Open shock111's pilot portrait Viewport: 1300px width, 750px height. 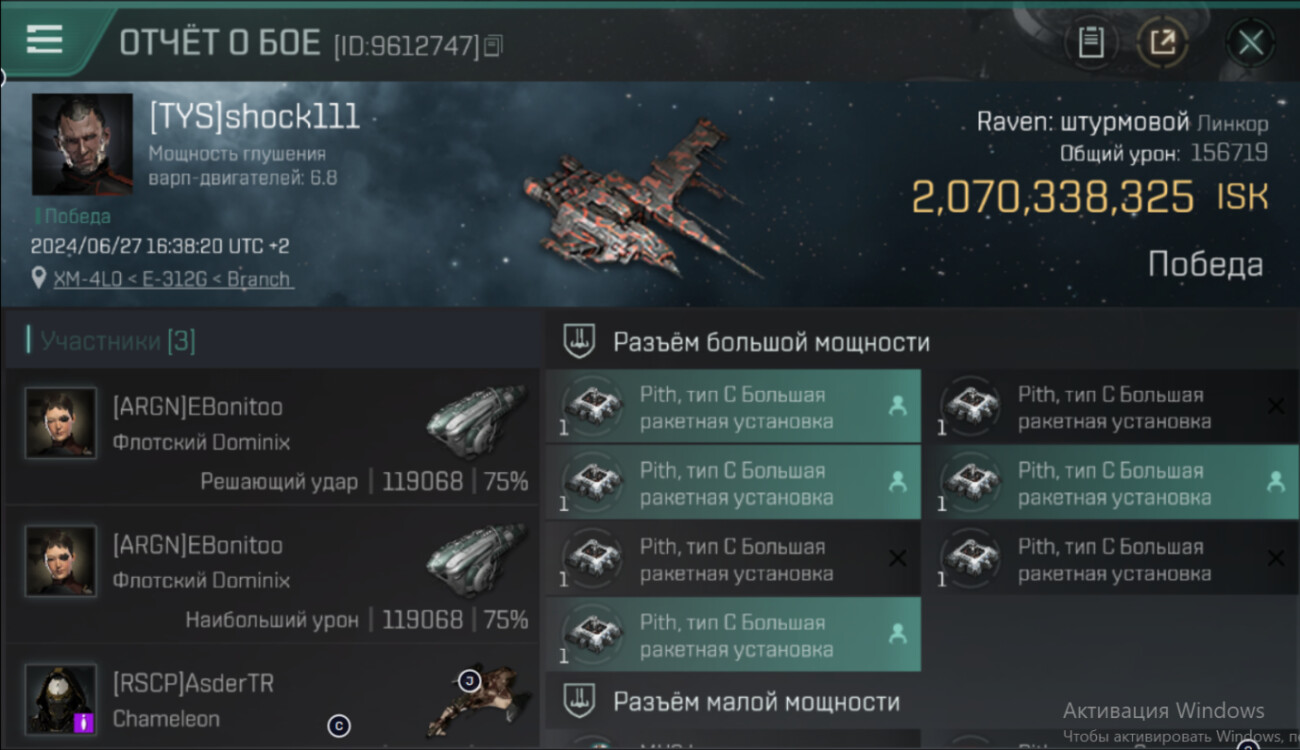click(x=82, y=144)
